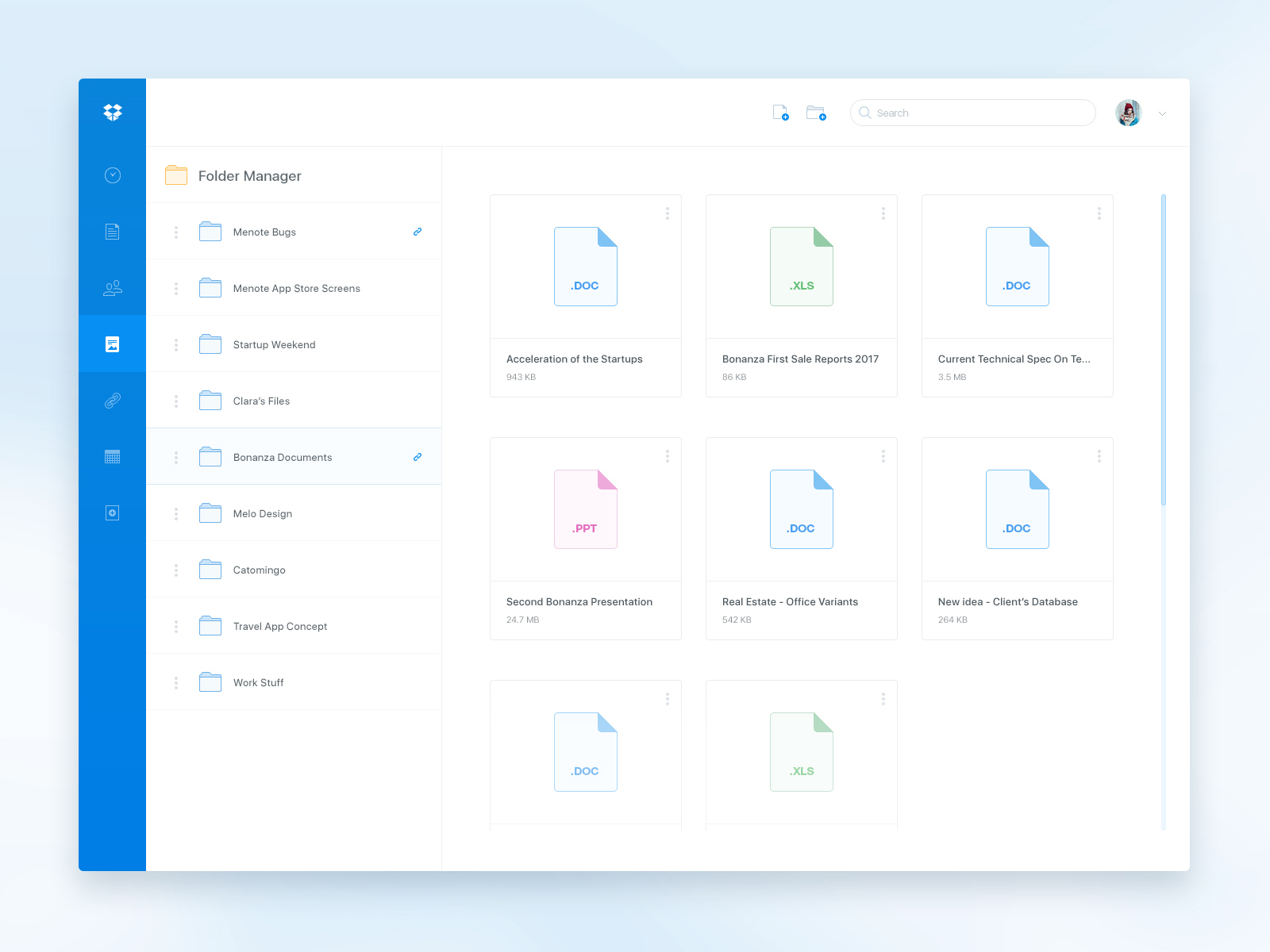Screen dimensions: 1270x952
Task: Open the links sidebar icon
Action: click(x=113, y=401)
